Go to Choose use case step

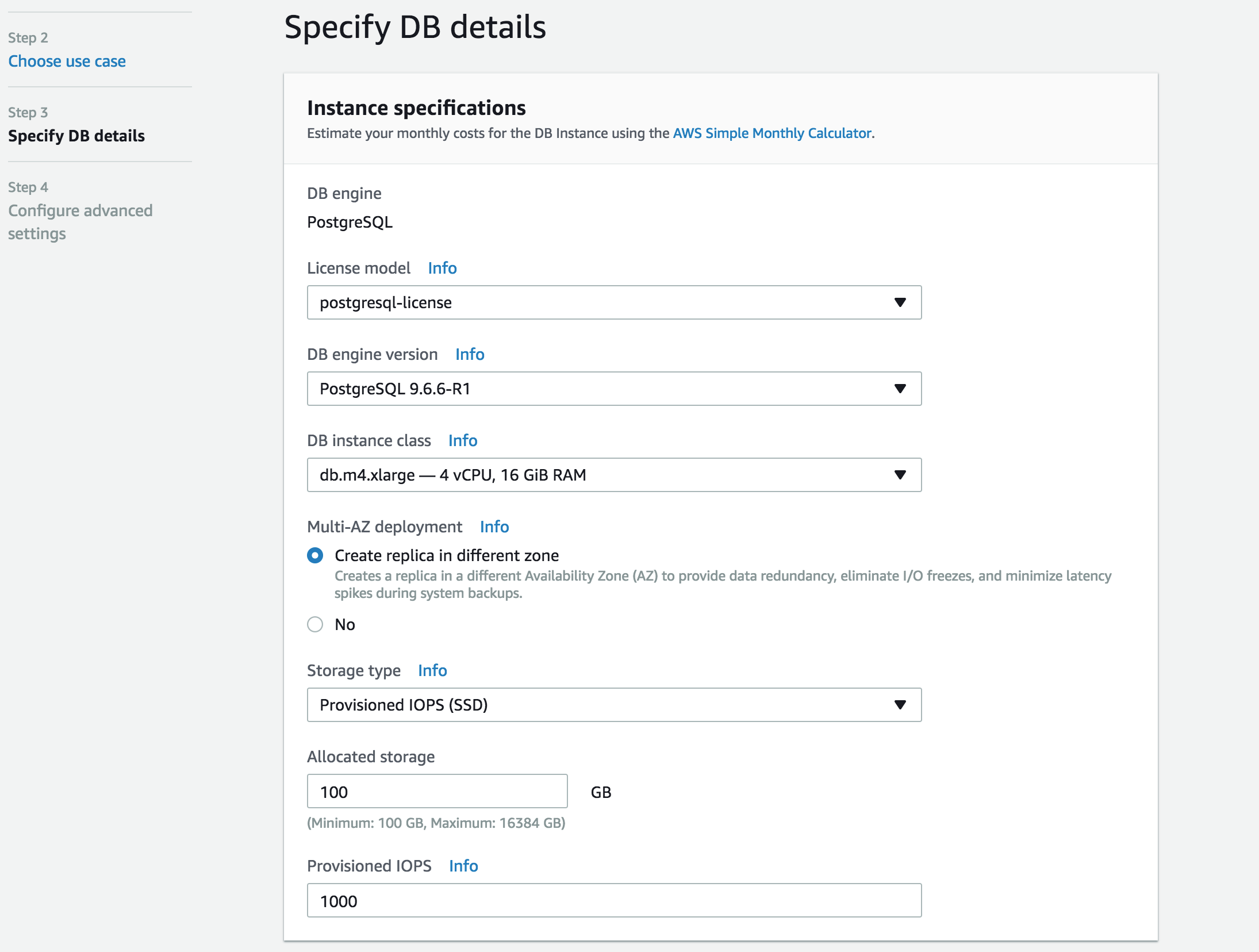(67, 61)
